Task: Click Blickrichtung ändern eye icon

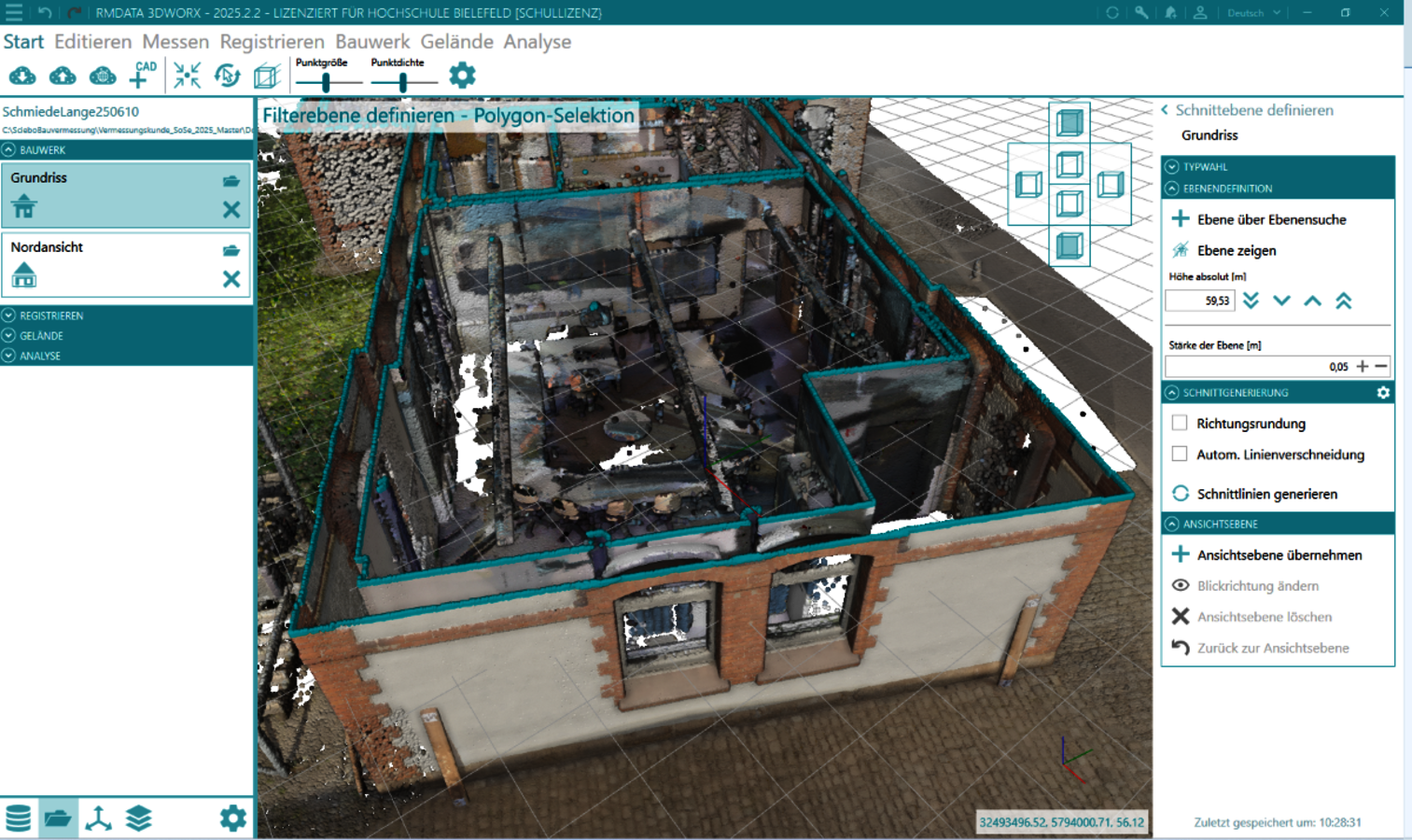Action: click(1181, 585)
